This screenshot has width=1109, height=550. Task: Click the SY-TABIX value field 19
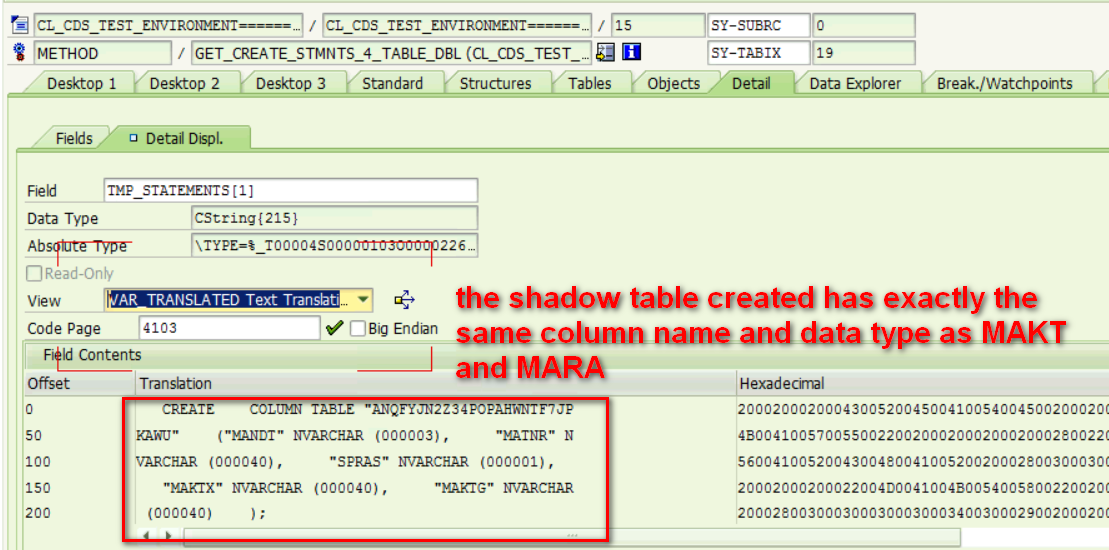pos(864,52)
